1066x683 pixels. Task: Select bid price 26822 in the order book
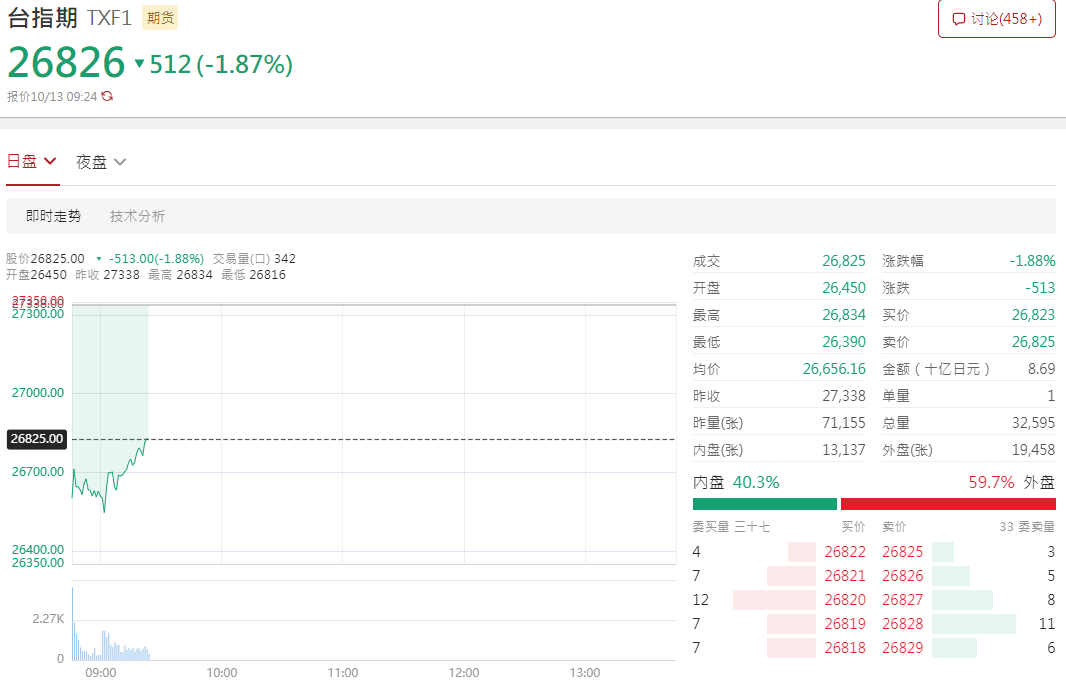[x=845, y=552]
